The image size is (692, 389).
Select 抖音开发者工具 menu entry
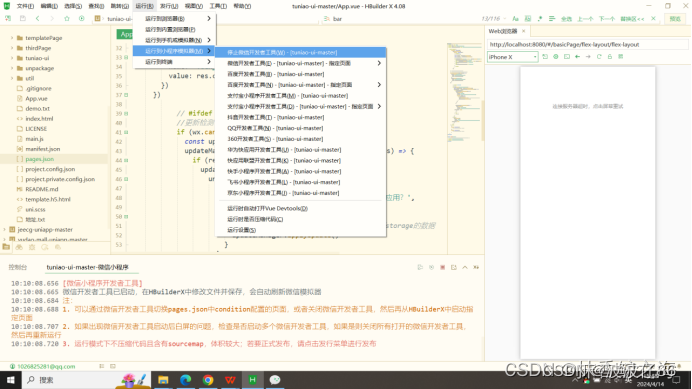pos(276,117)
